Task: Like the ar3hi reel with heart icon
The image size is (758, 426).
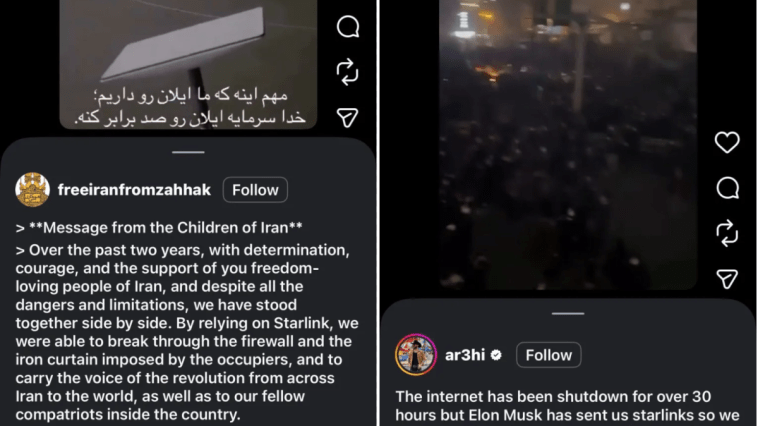Action: [x=727, y=142]
